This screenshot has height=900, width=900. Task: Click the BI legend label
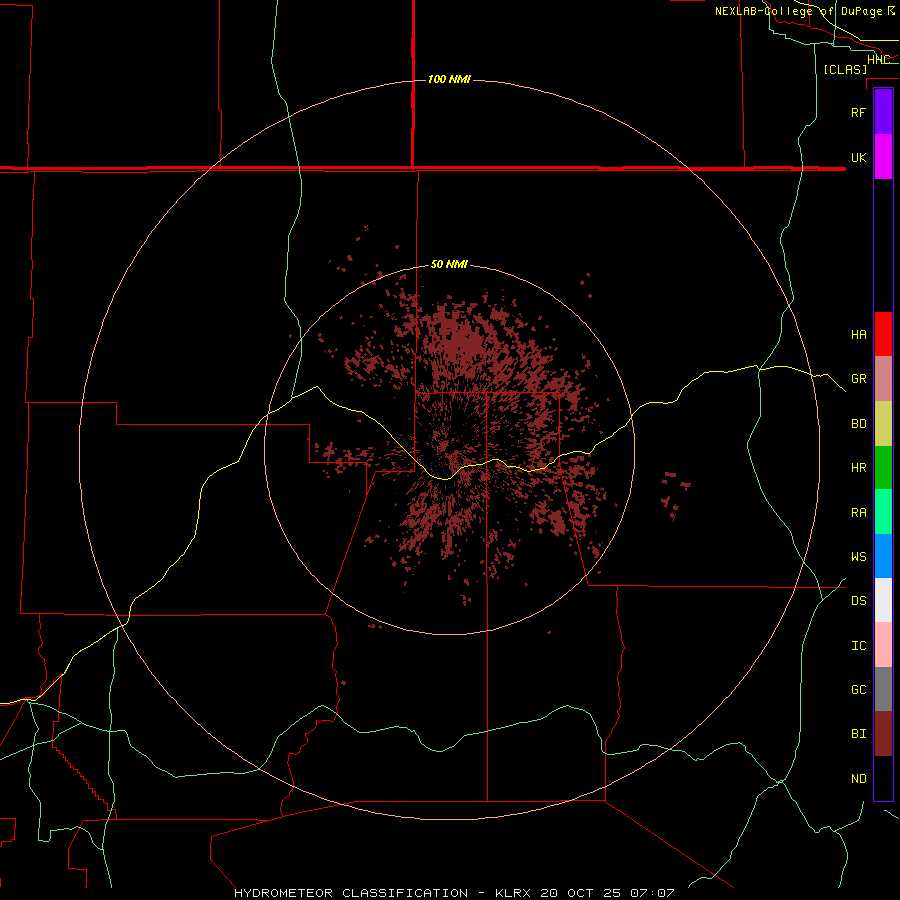point(858,734)
